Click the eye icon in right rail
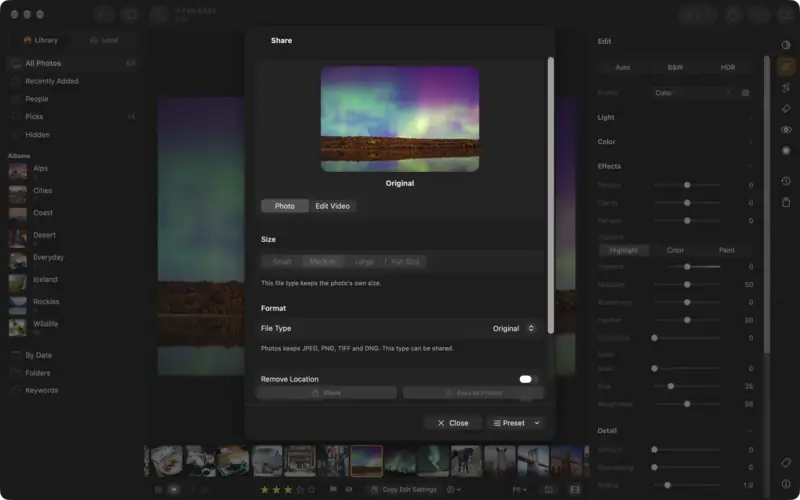 pyautogui.click(x=786, y=130)
